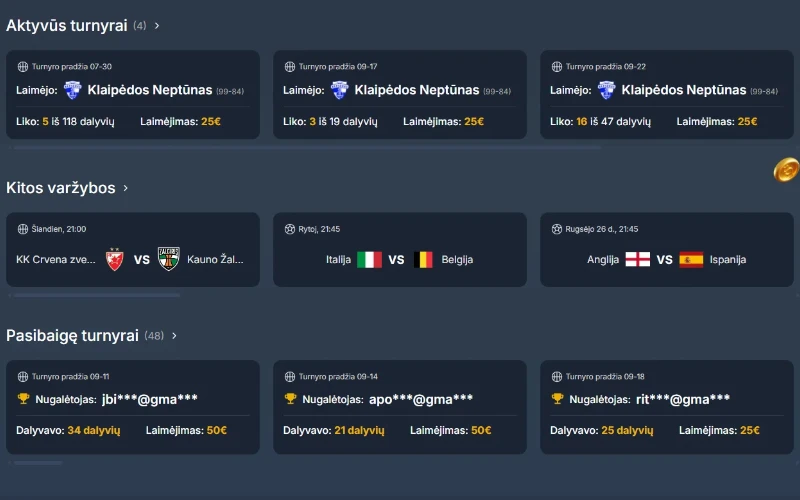Screen dimensions: 800x500
Task: Expand Aktyvūs turnyrai with the chevron arrow
Action: pos(157,26)
